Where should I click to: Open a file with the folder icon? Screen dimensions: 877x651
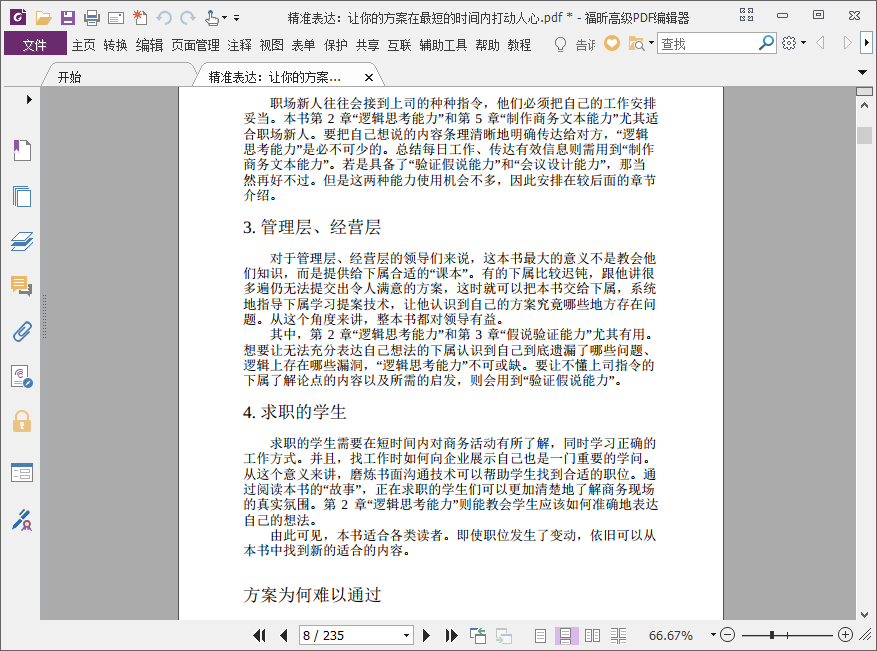point(44,18)
